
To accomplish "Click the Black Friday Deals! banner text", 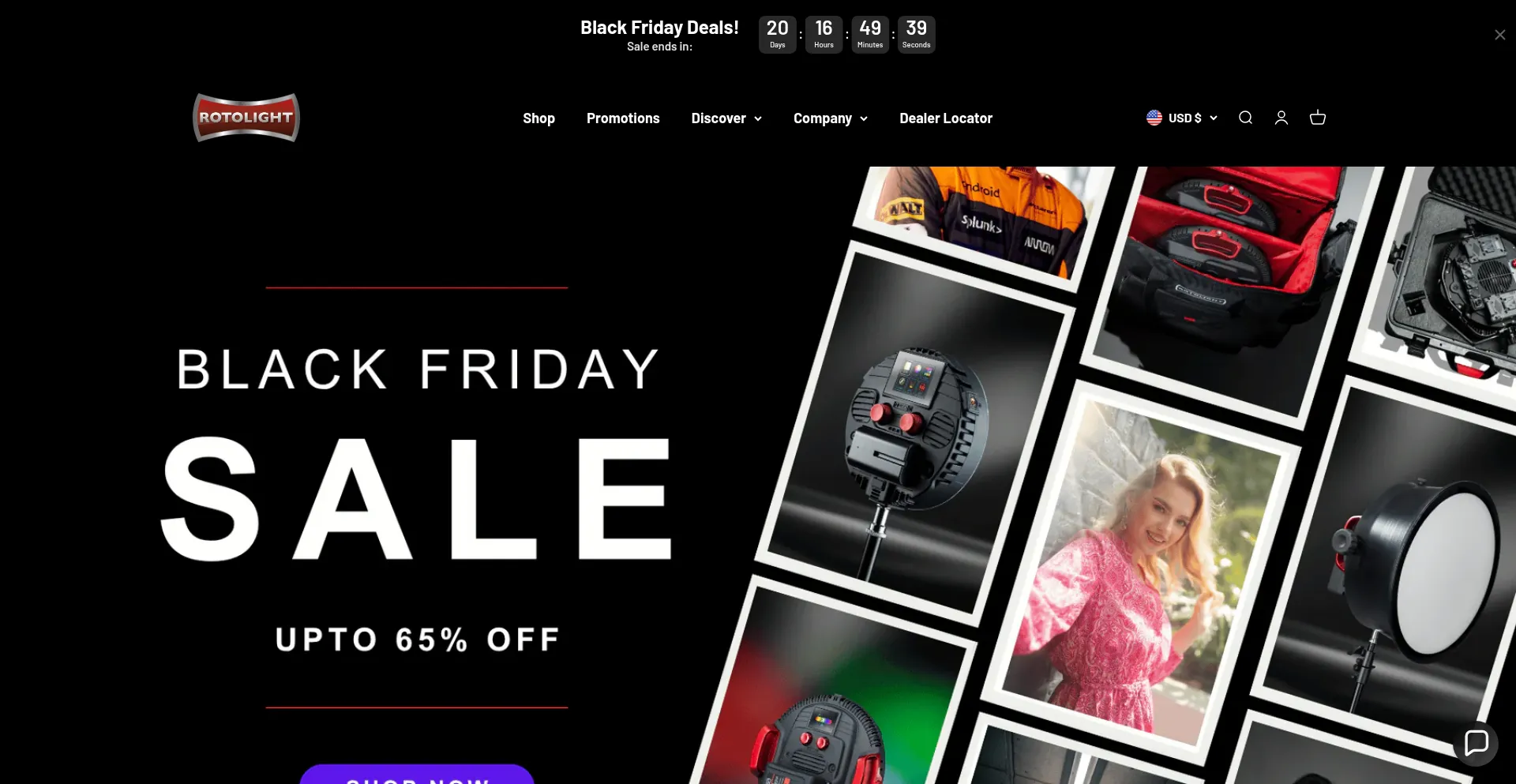I will (x=659, y=28).
